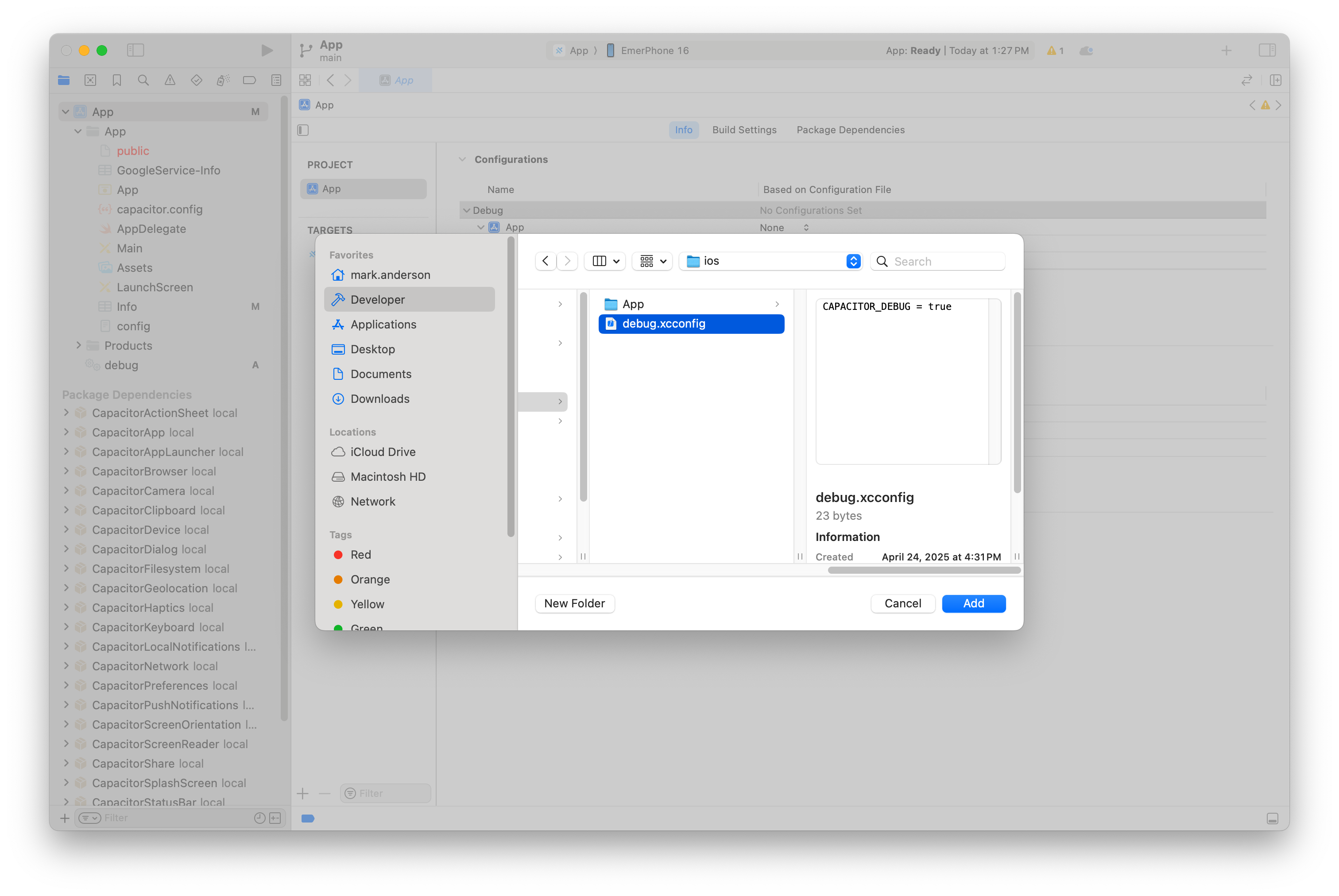Click the Add button
The height and width of the screenshot is (896, 1339).
pos(973,603)
